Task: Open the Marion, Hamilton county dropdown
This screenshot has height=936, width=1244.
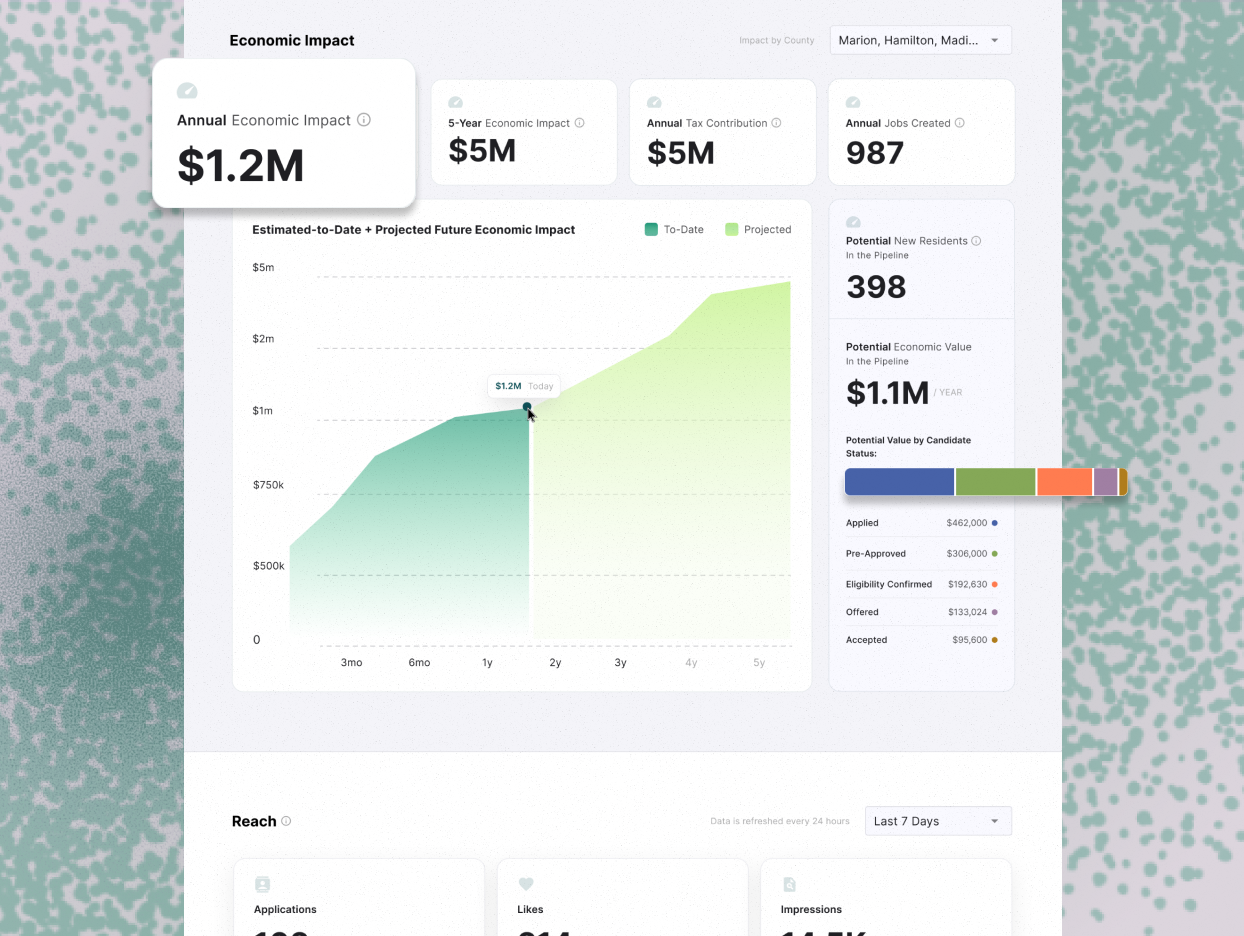Action: coord(920,40)
